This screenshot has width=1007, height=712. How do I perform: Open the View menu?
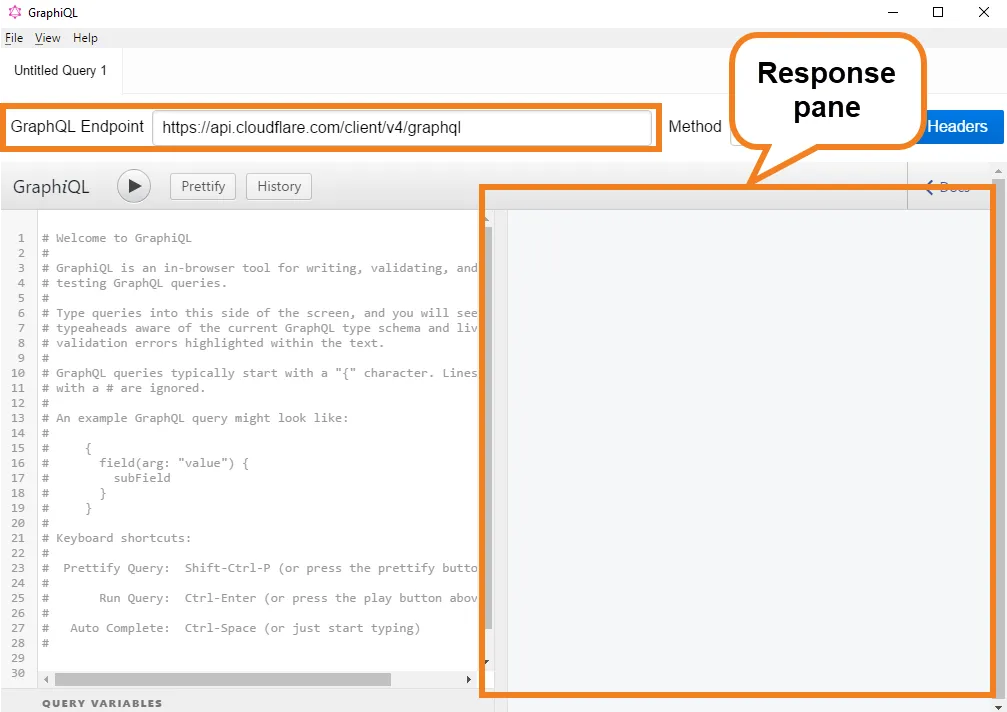coord(47,38)
